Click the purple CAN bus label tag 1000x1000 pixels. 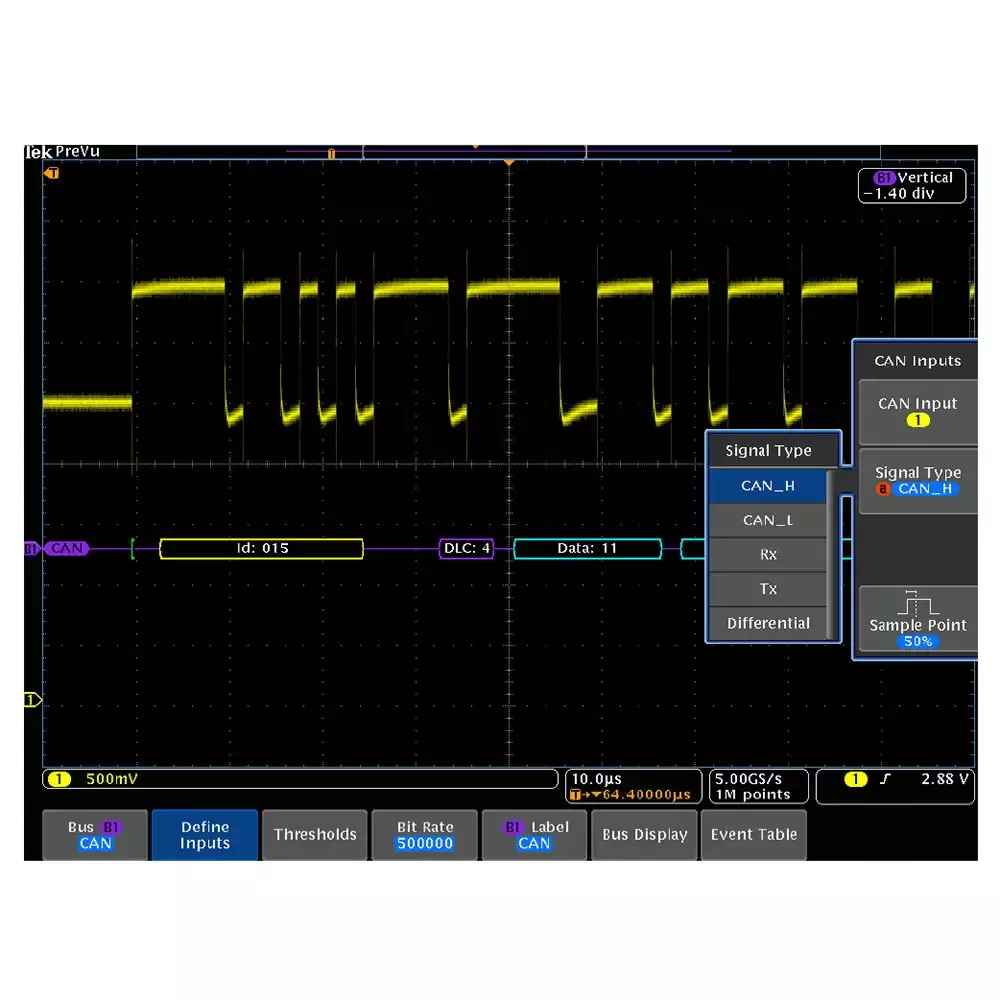66,548
